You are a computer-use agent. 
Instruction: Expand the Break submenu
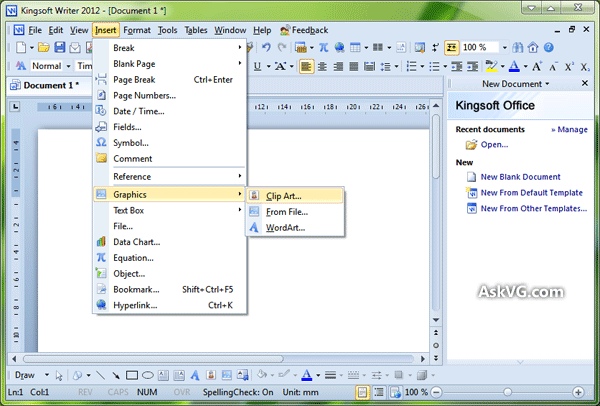(170, 48)
